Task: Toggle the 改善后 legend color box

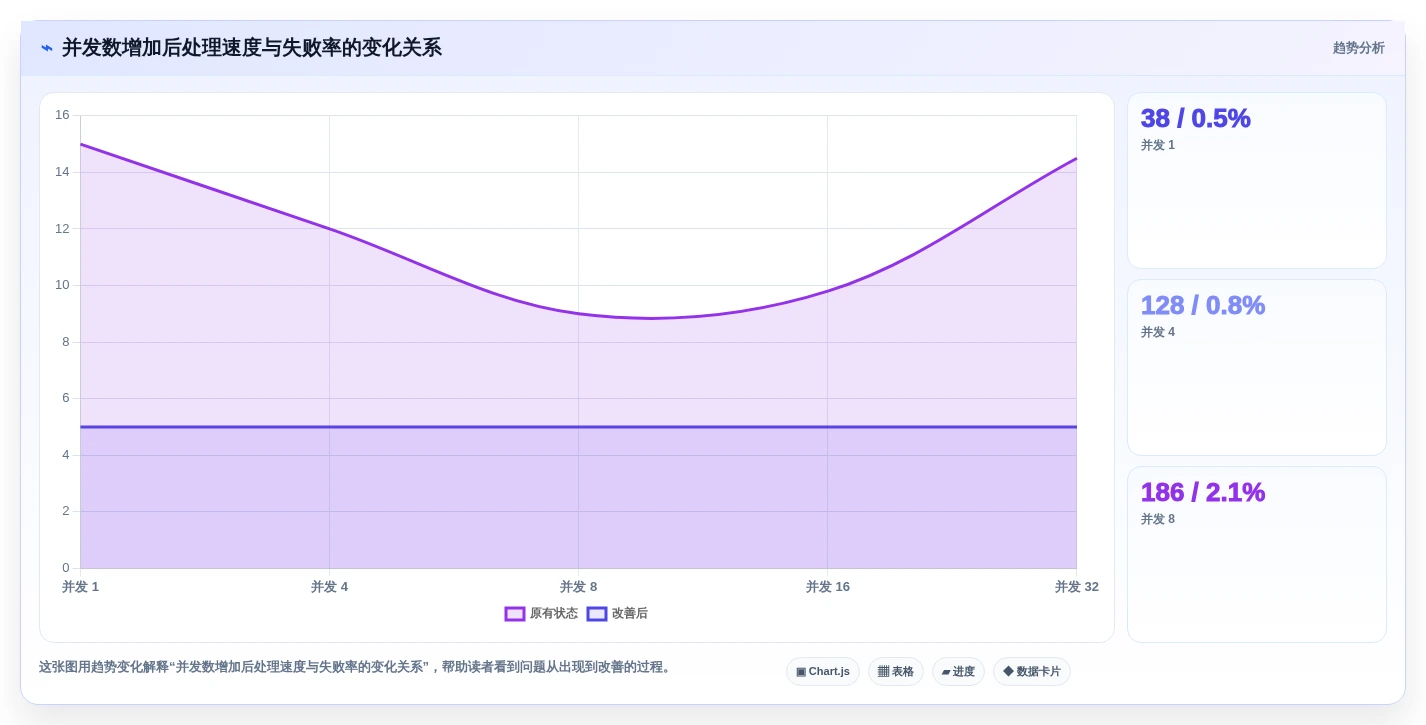Action: (x=597, y=614)
